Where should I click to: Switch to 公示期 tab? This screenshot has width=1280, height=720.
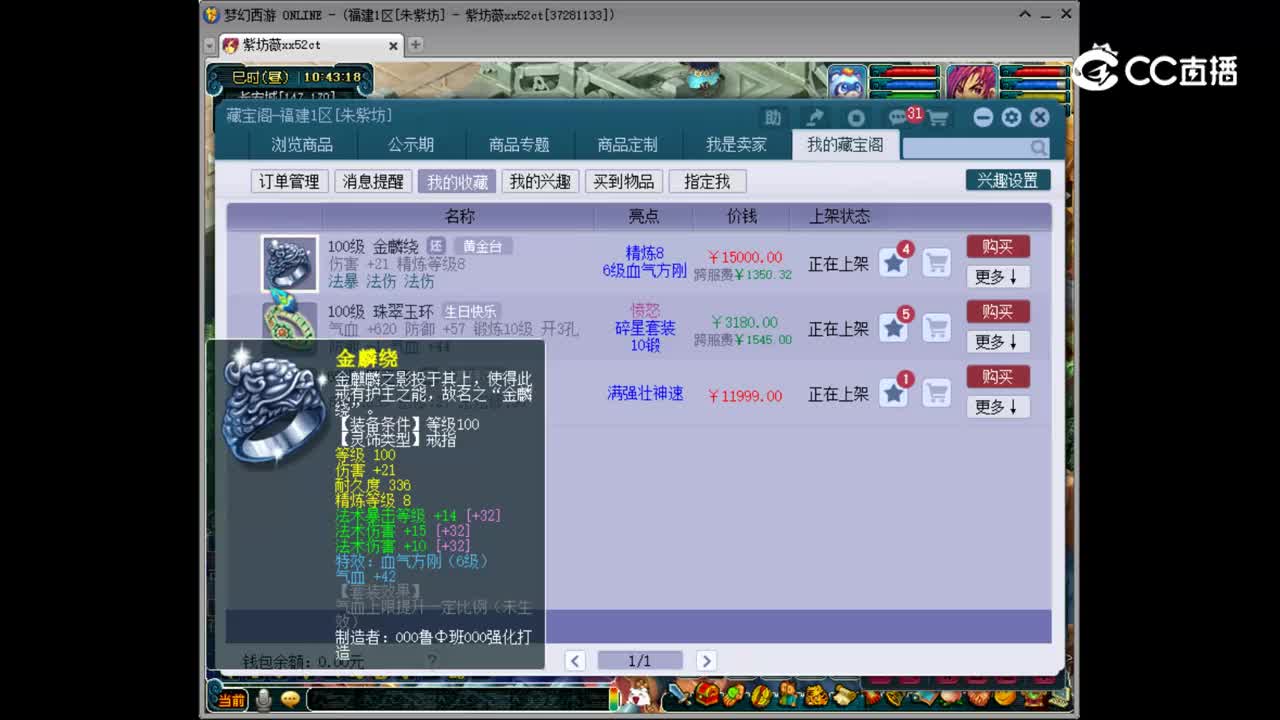click(411, 145)
